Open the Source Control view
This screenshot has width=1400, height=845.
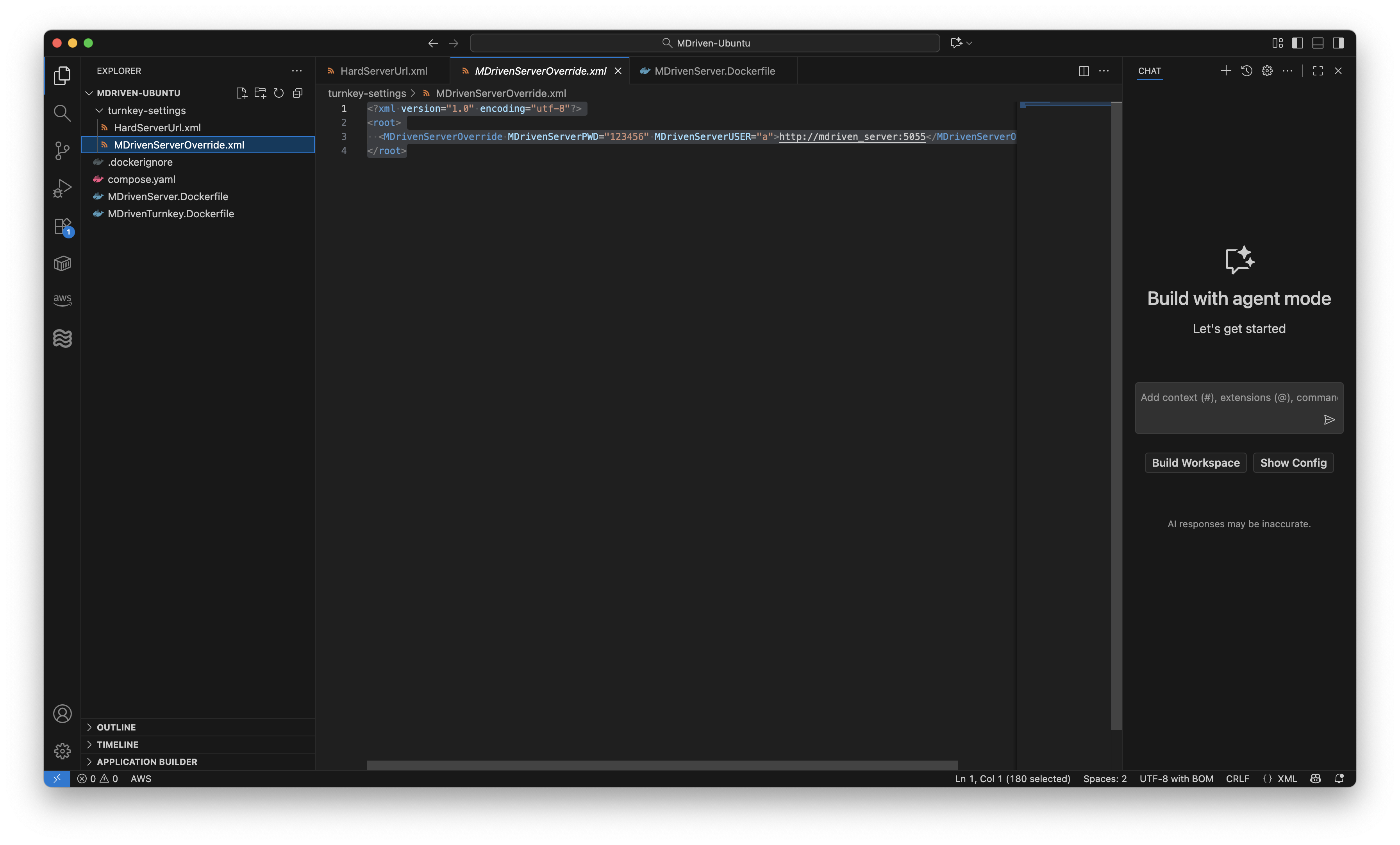pos(62,150)
